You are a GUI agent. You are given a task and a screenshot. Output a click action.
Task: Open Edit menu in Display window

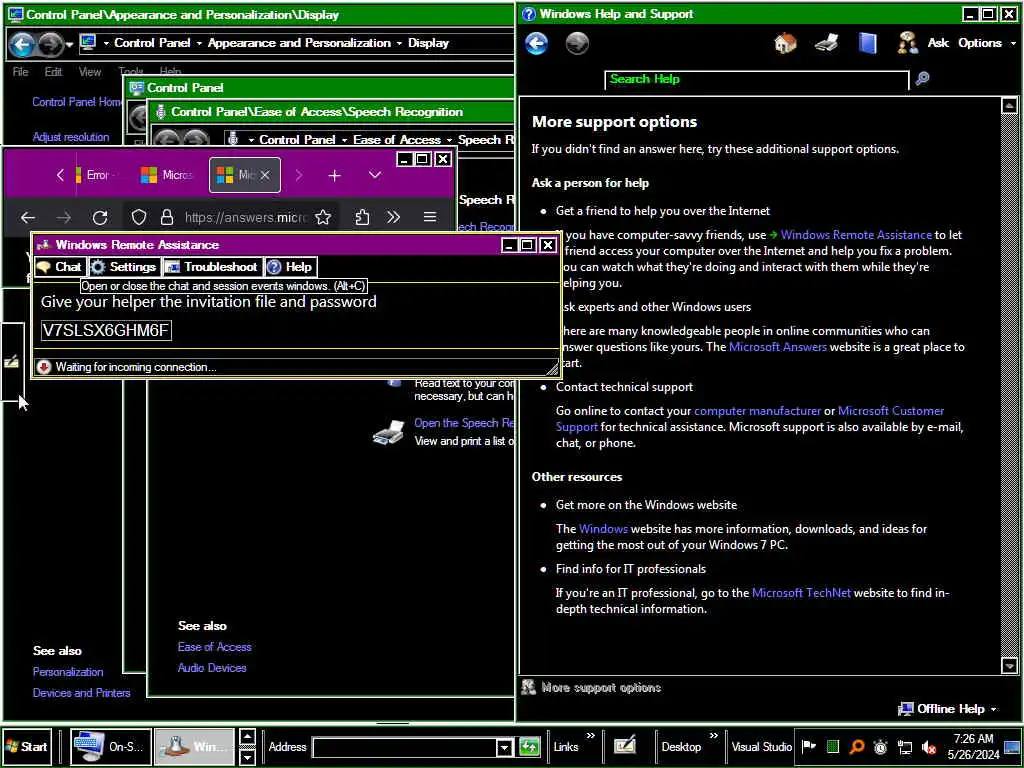click(53, 72)
